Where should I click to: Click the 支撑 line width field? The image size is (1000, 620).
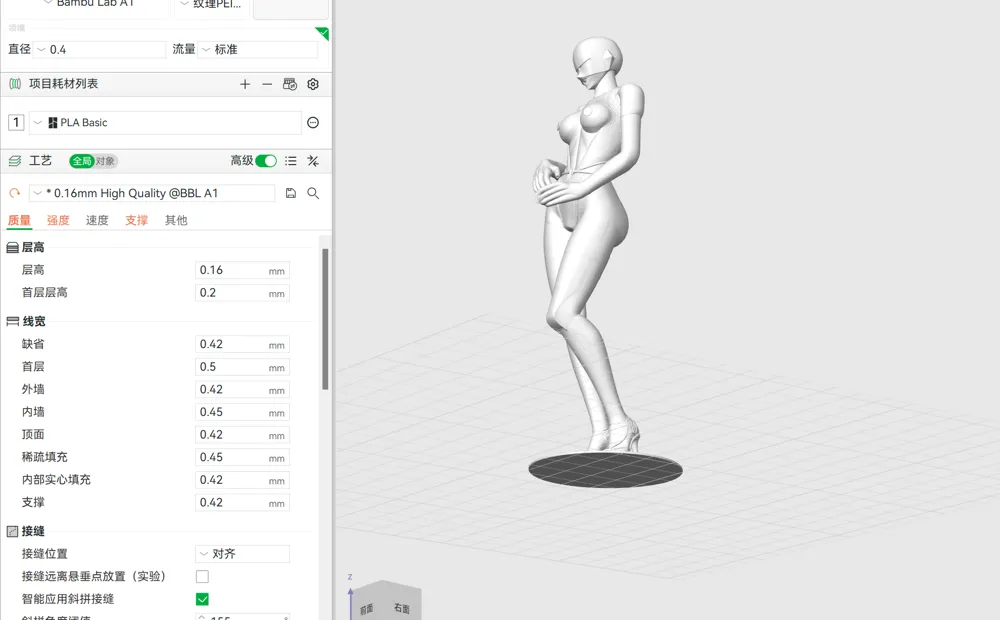pos(242,503)
